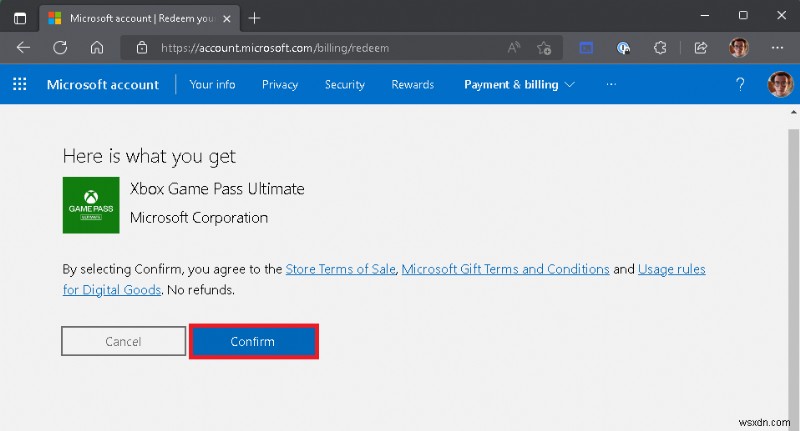Cancel the code redemption

click(x=123, y=341)
